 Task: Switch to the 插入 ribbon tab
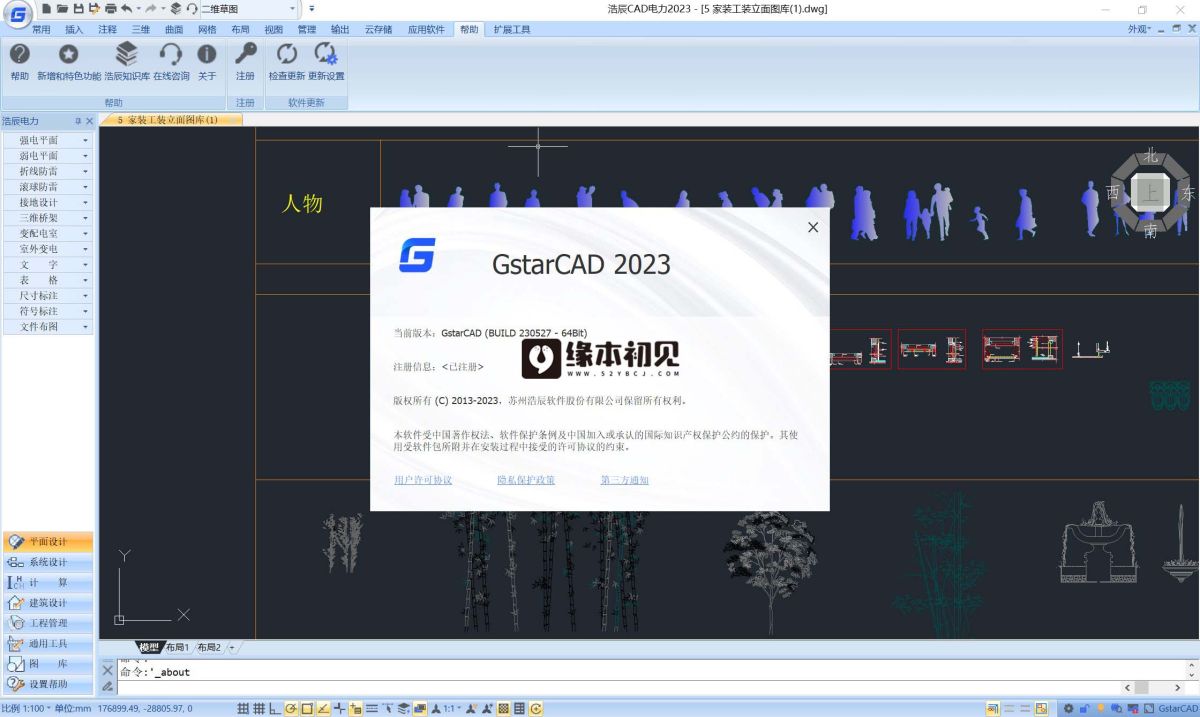point(74,30)
